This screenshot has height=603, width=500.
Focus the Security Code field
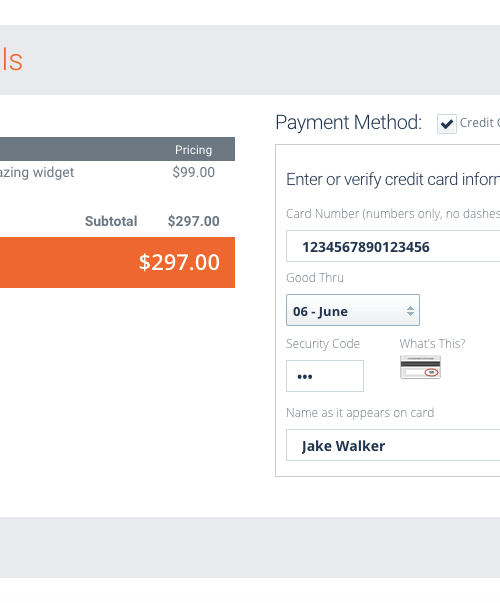[325, 376]
